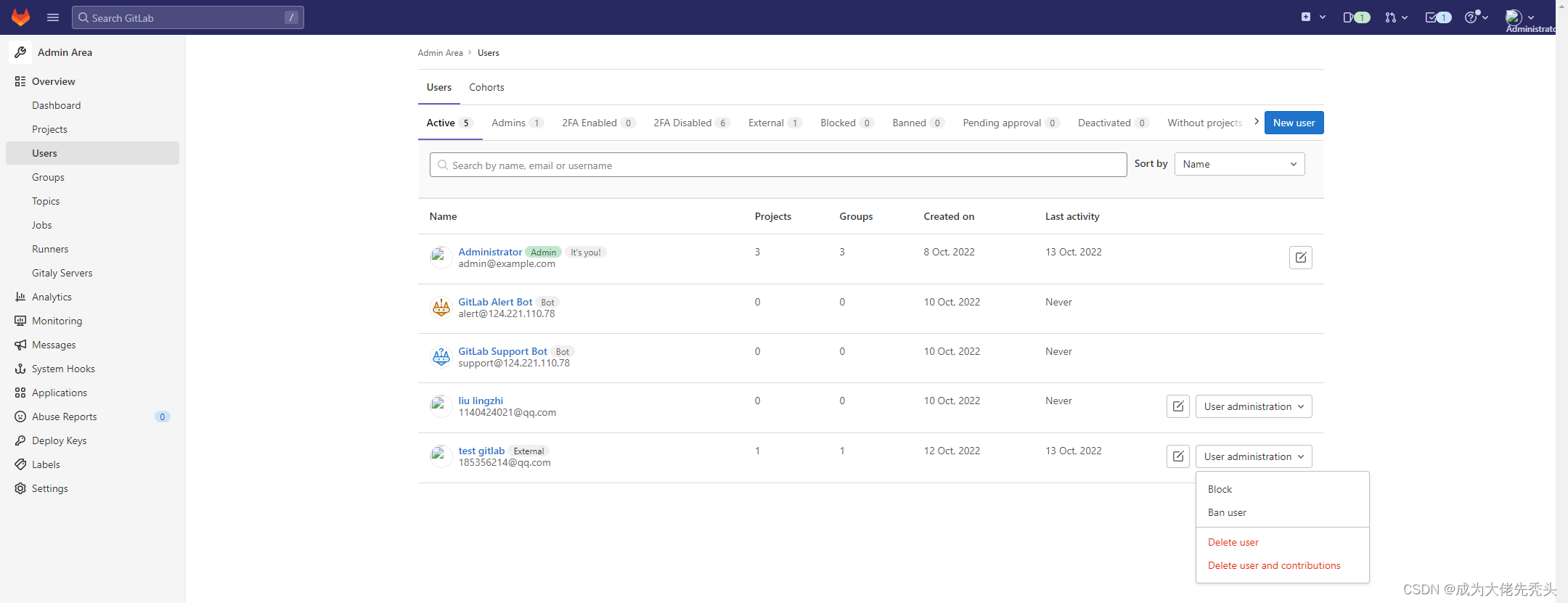Filter by Banned users tab

918,123
